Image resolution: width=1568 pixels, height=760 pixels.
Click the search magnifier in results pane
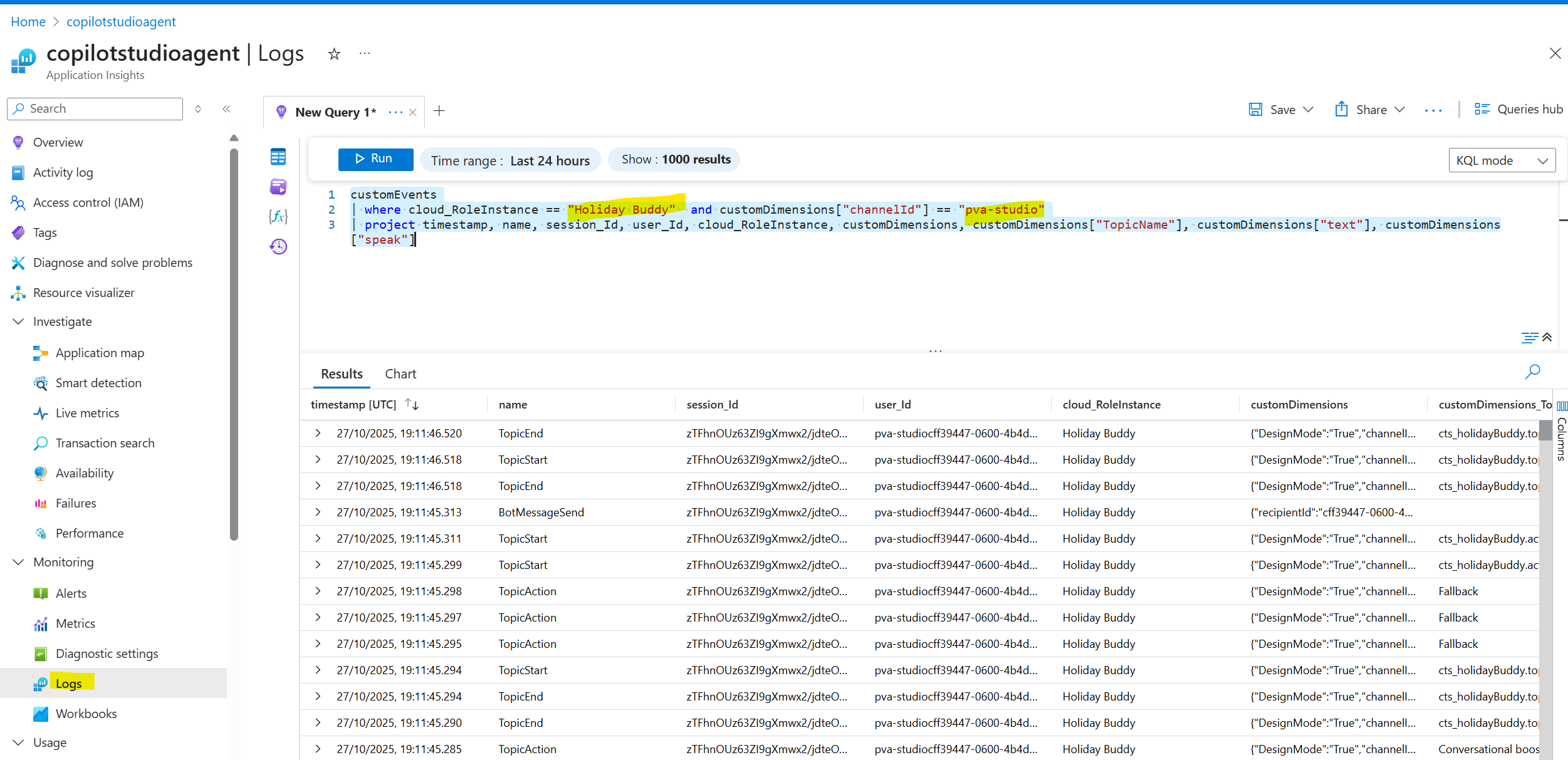(x=1532, y=372)
